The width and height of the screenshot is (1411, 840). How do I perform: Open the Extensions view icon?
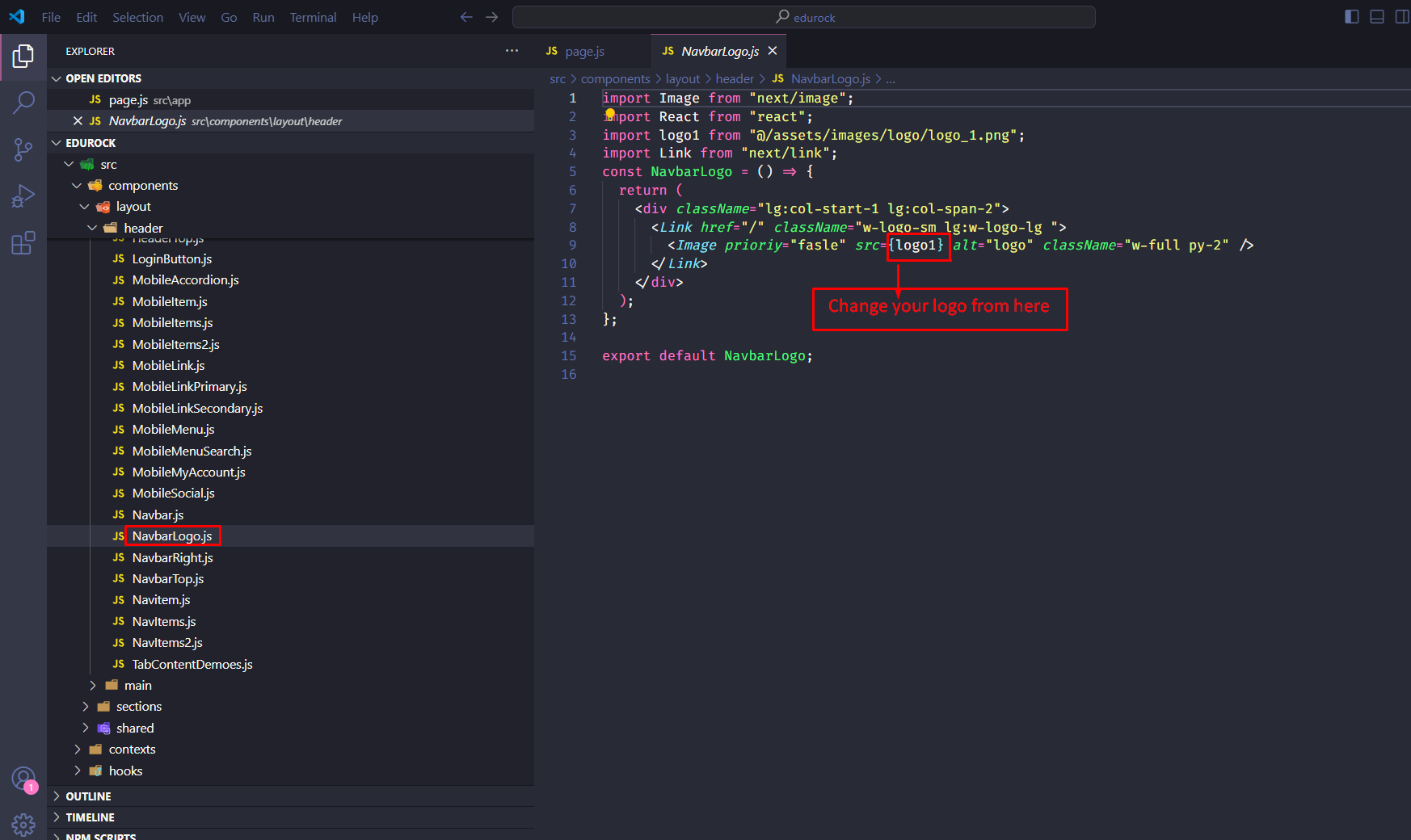click(x=23, y=243)
